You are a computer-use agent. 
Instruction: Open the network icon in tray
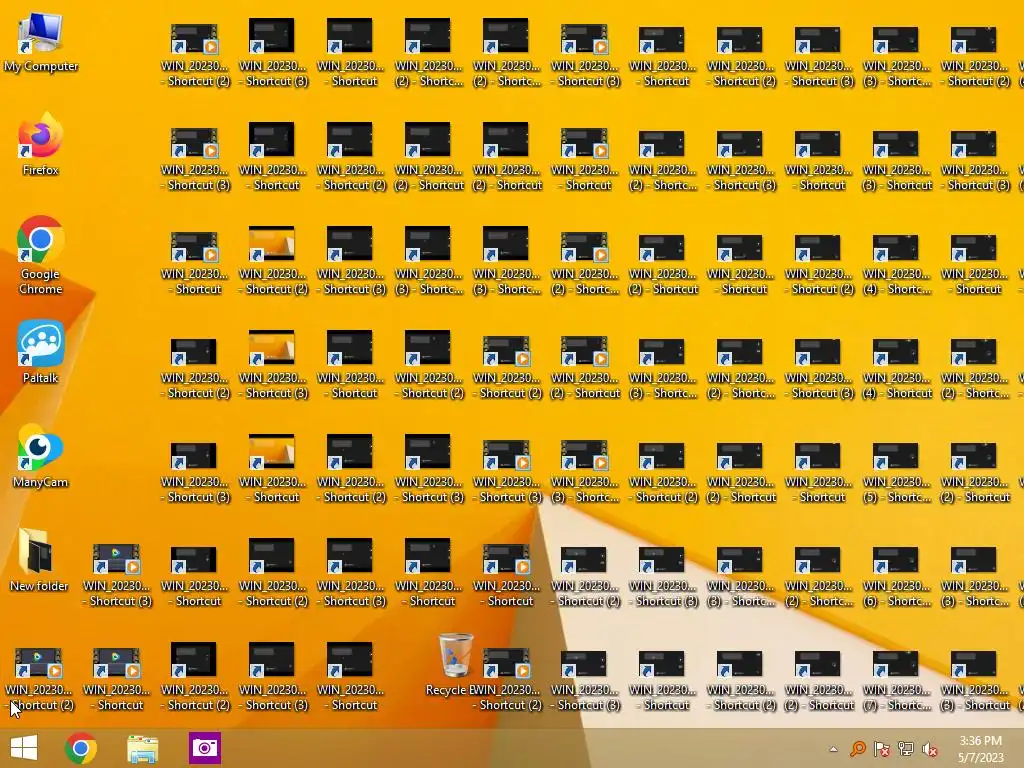906,748
